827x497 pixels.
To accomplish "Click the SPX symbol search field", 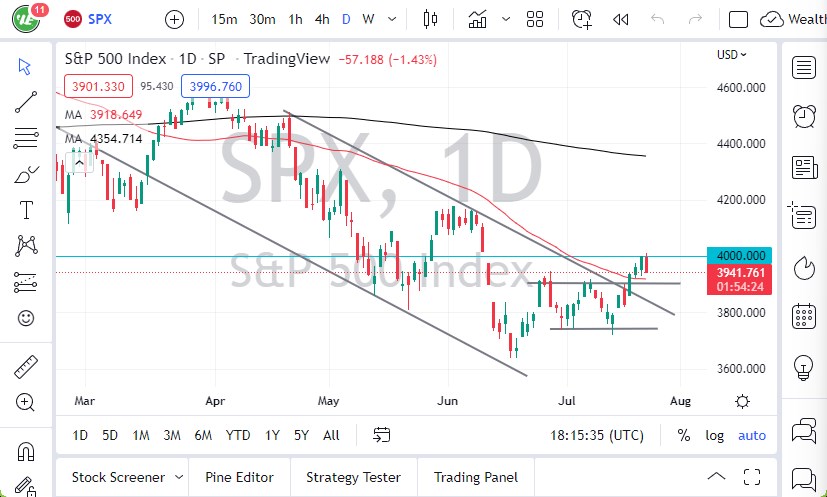I will click(100, 19).
